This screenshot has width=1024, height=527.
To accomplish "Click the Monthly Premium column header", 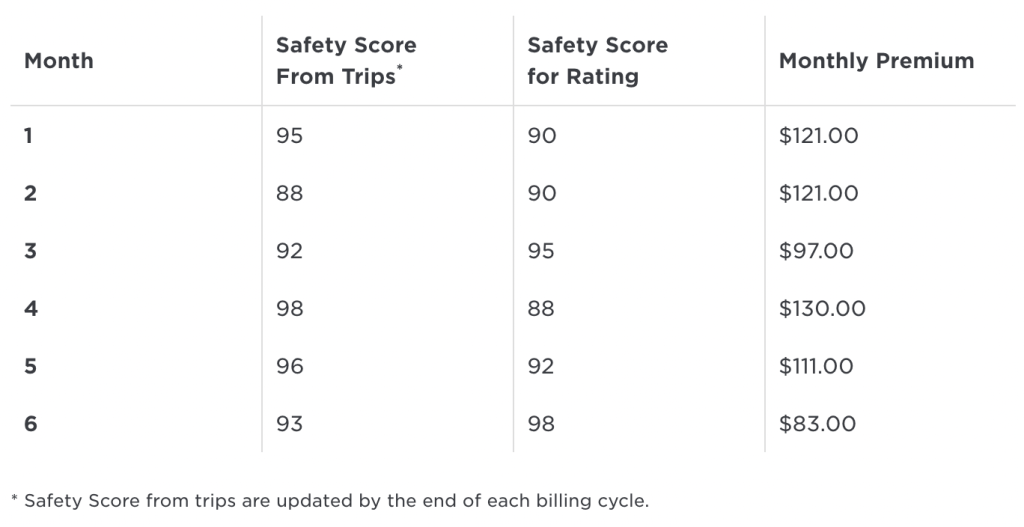I will (876, 61).
